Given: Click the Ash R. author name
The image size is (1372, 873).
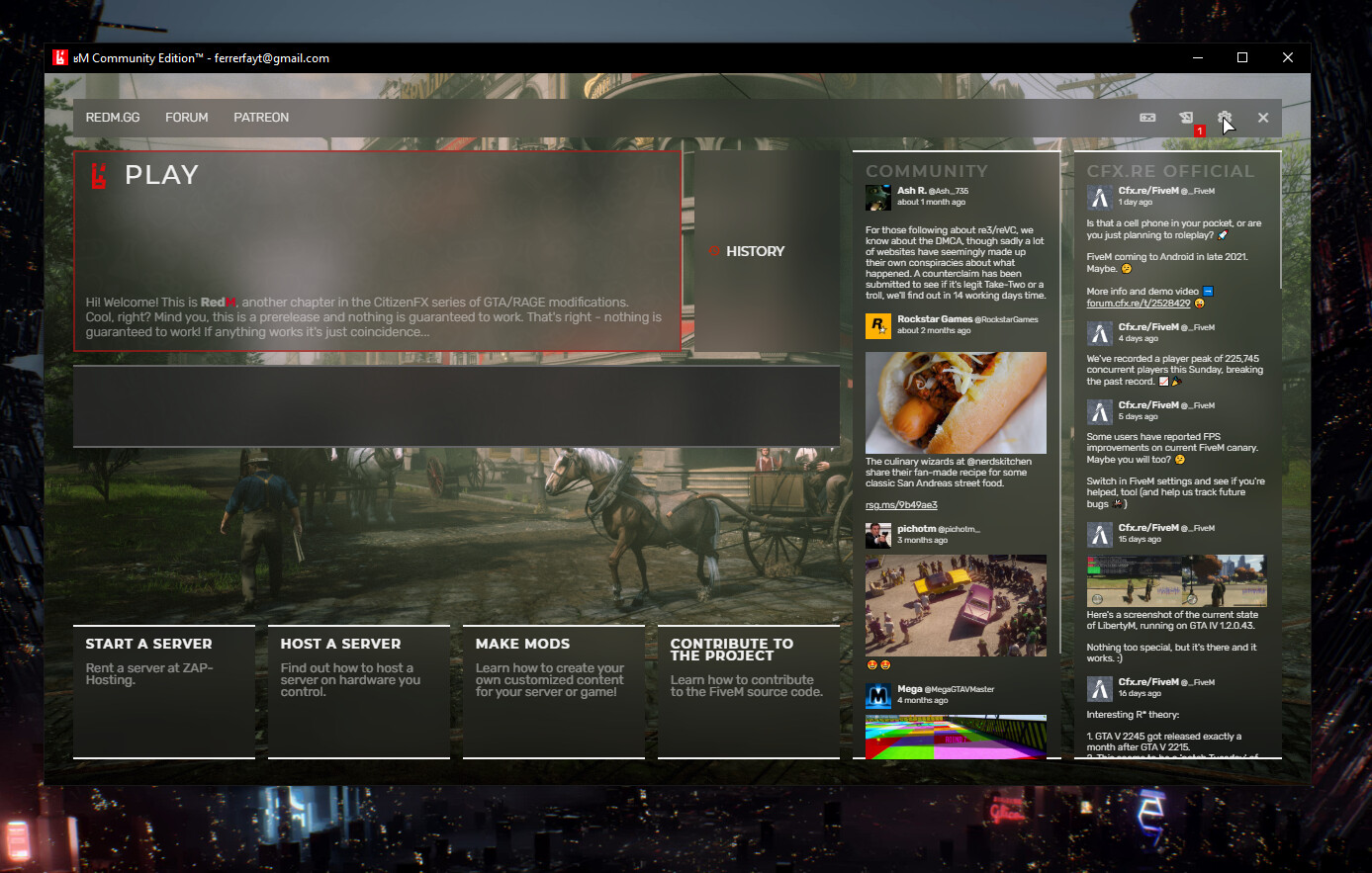Looking at the screenshot, I should (911, 191).
